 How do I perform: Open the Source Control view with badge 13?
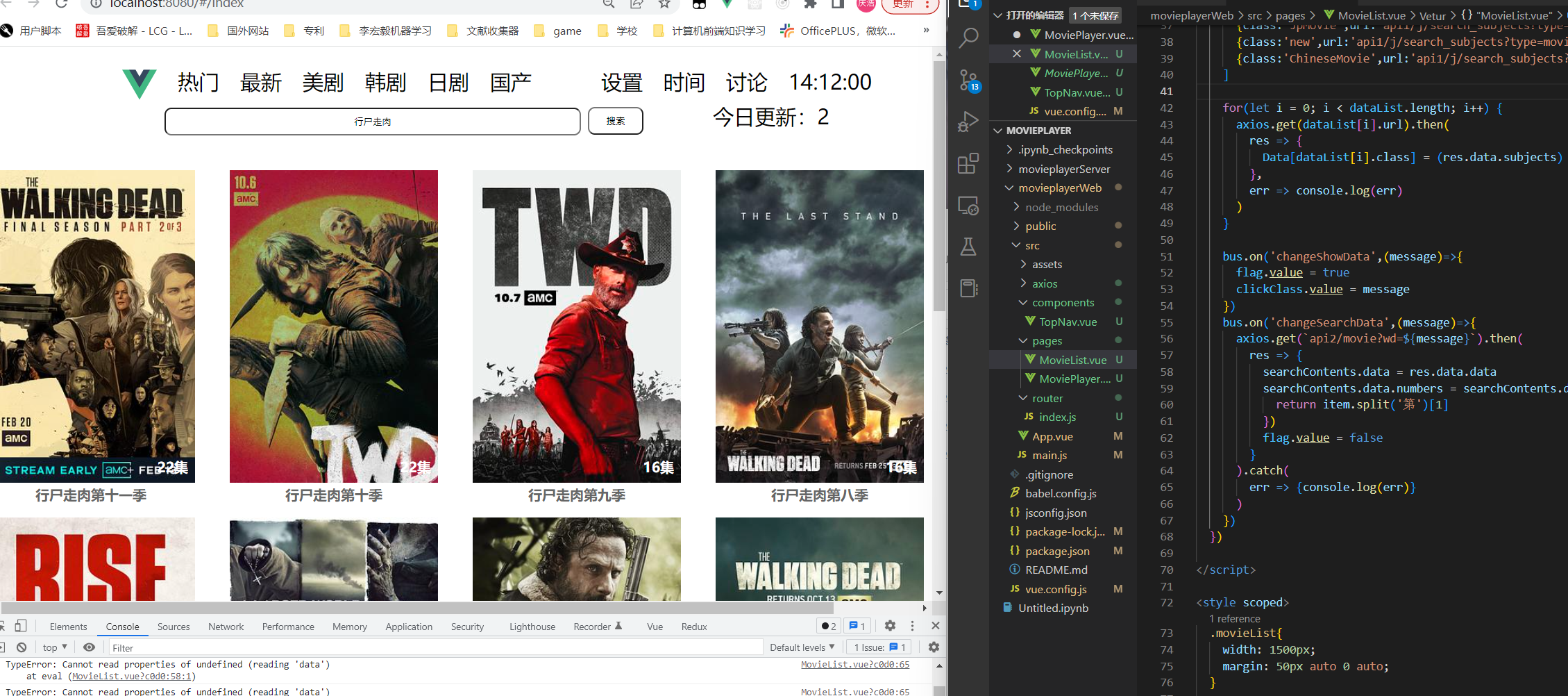(968, 81)
